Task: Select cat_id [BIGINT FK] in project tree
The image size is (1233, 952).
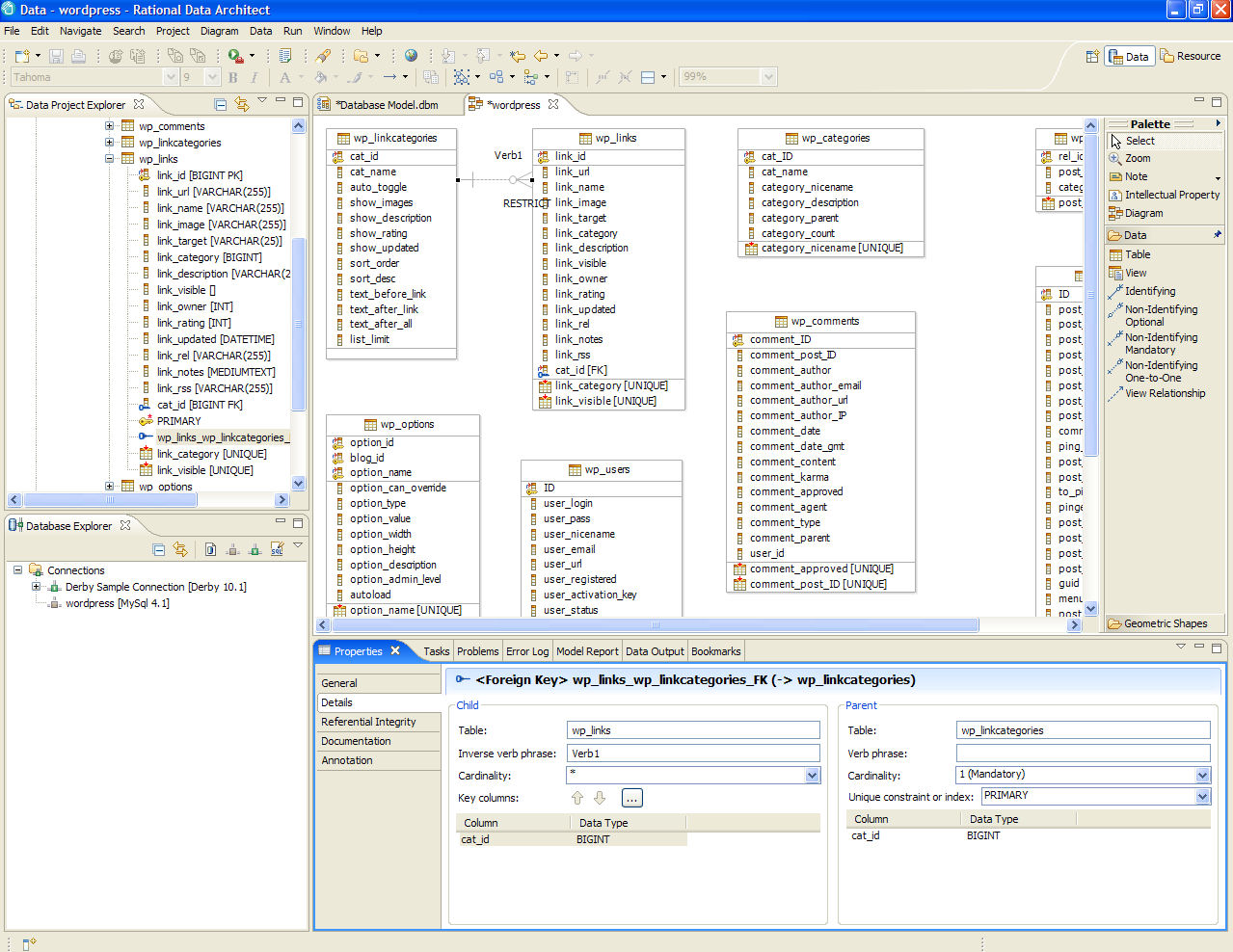Action: [x=200, y=405]
